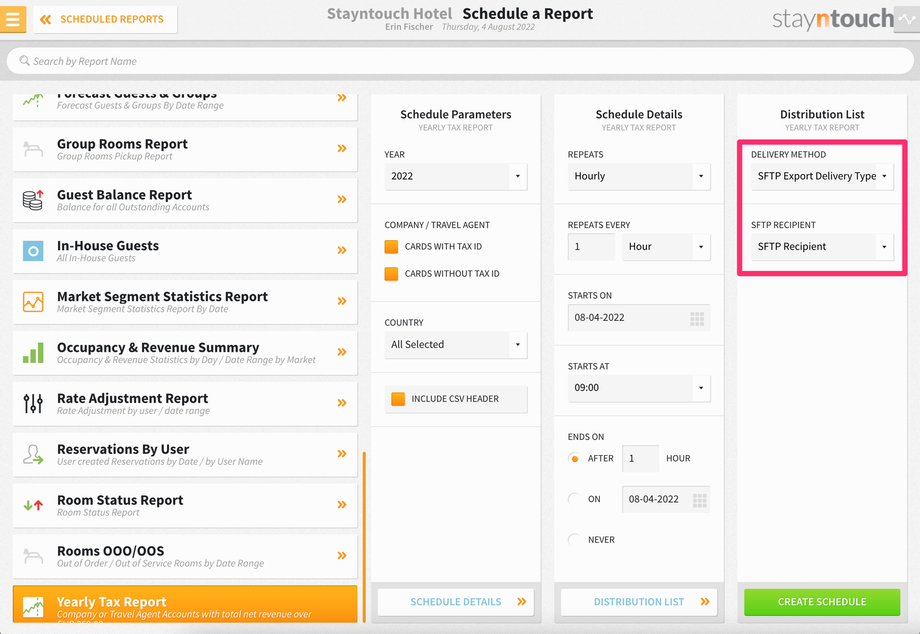Select the On radio button for Ends On
This screenshot has height=634, width=920.
point(574,499)
